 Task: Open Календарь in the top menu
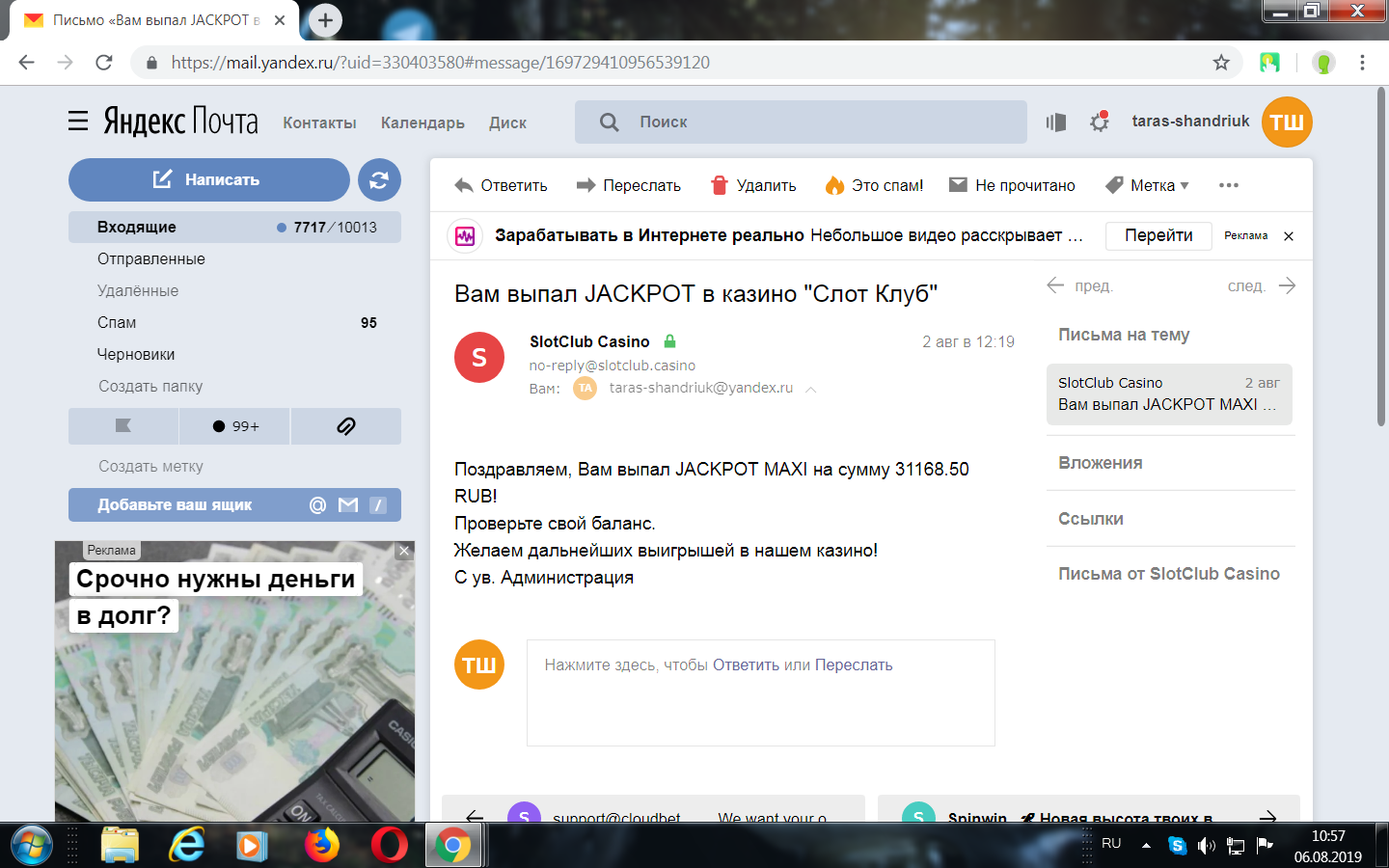coord(422,122)
